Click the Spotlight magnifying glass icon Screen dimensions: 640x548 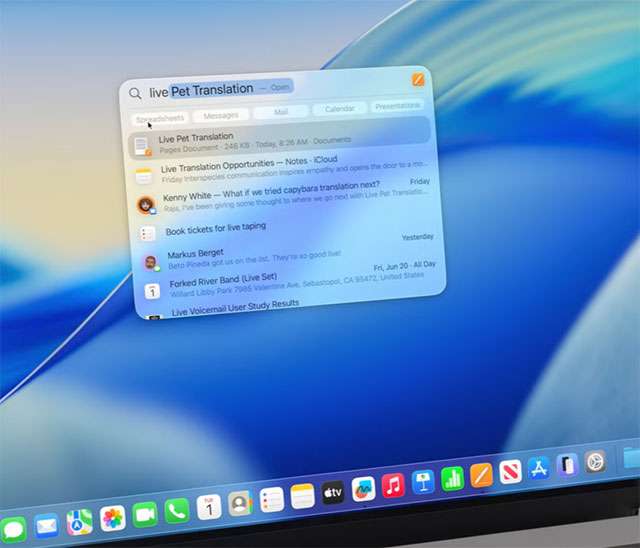click(x=135, y=93)
